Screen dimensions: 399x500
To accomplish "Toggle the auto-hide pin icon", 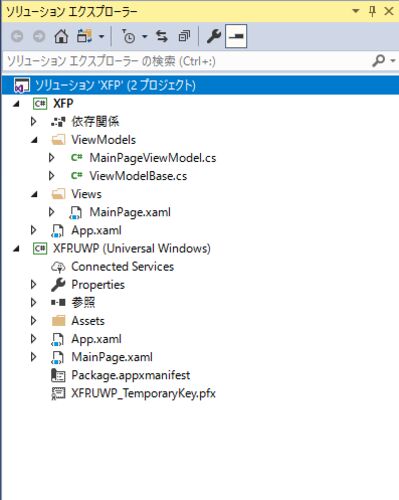I will coord(373,11).
